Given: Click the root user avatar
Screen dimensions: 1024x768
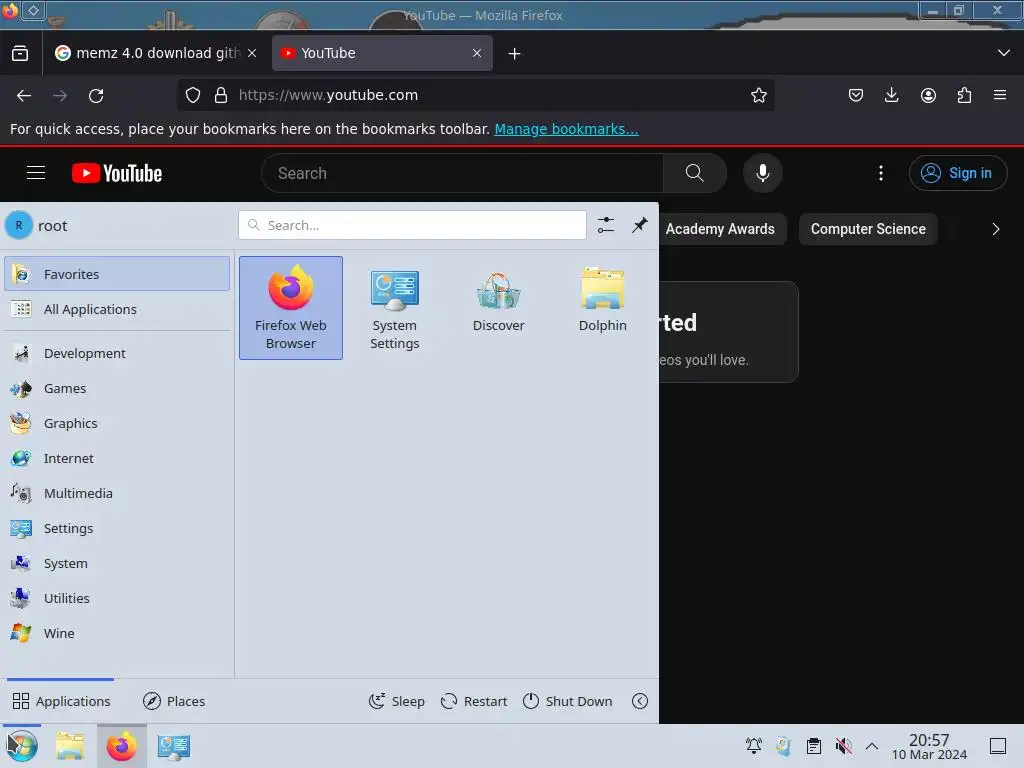Looking at the screenshot, I should pos(19,225).
